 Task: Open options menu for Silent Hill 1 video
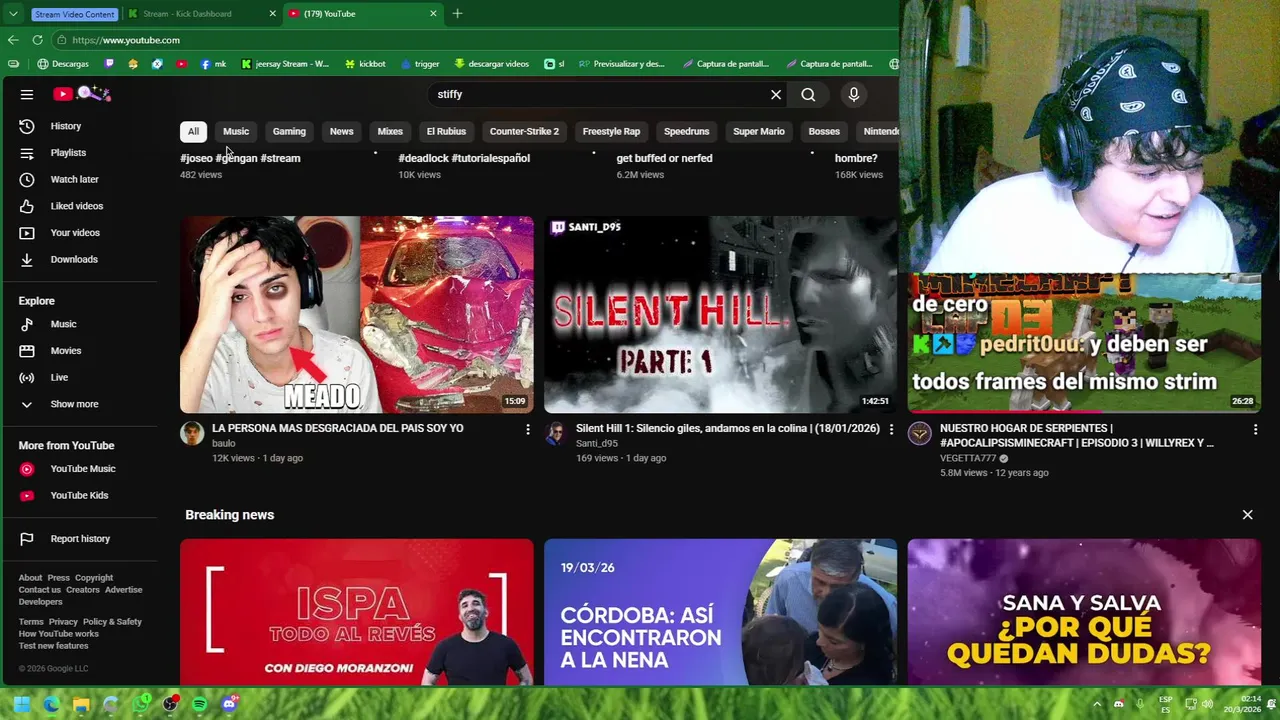[891, 429]
